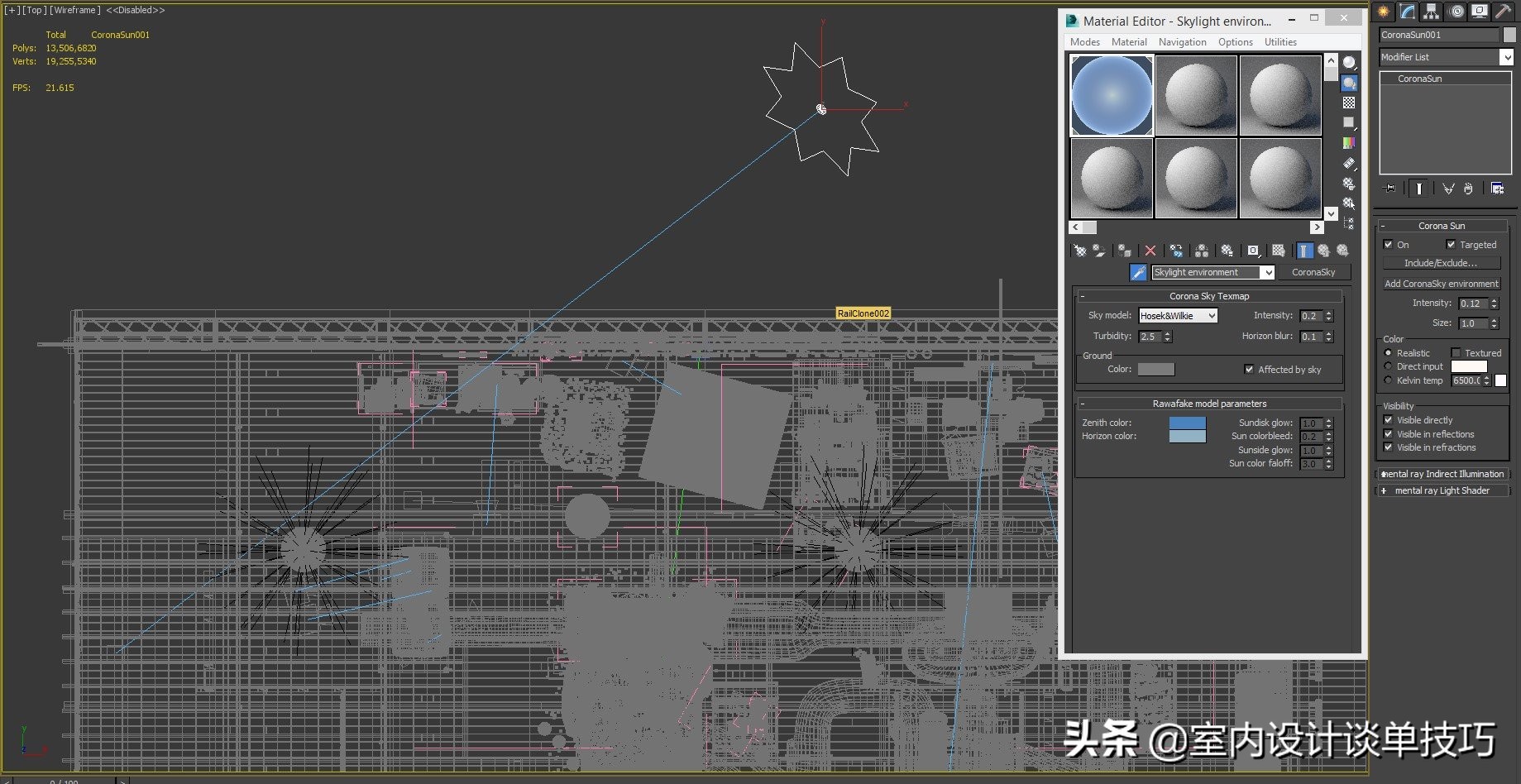Open the Skylight environment dropdown
The width and height of the screenshot is (1521, 784).
pos(1268,272)
